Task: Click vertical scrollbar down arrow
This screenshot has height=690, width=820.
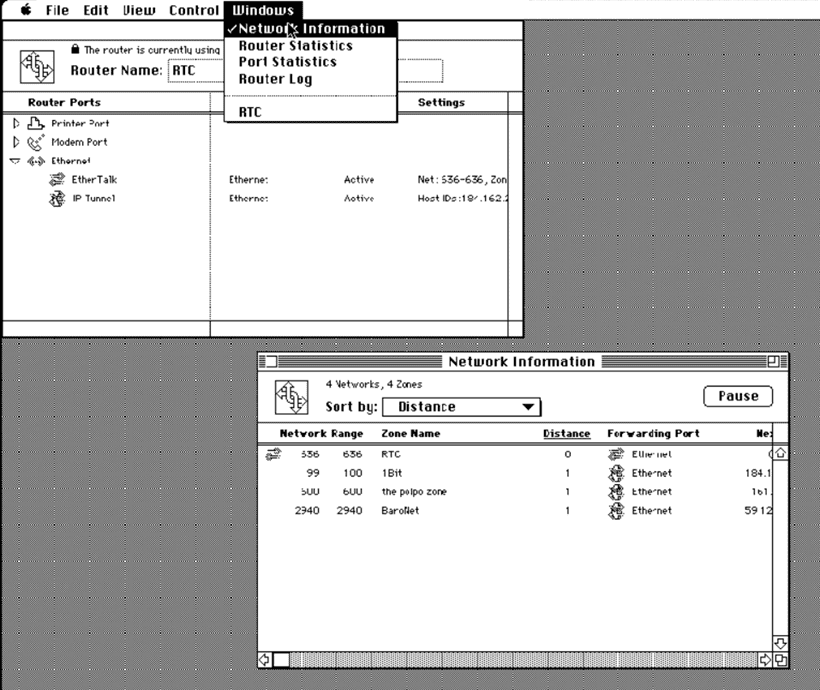Action: tap(780, 643)
